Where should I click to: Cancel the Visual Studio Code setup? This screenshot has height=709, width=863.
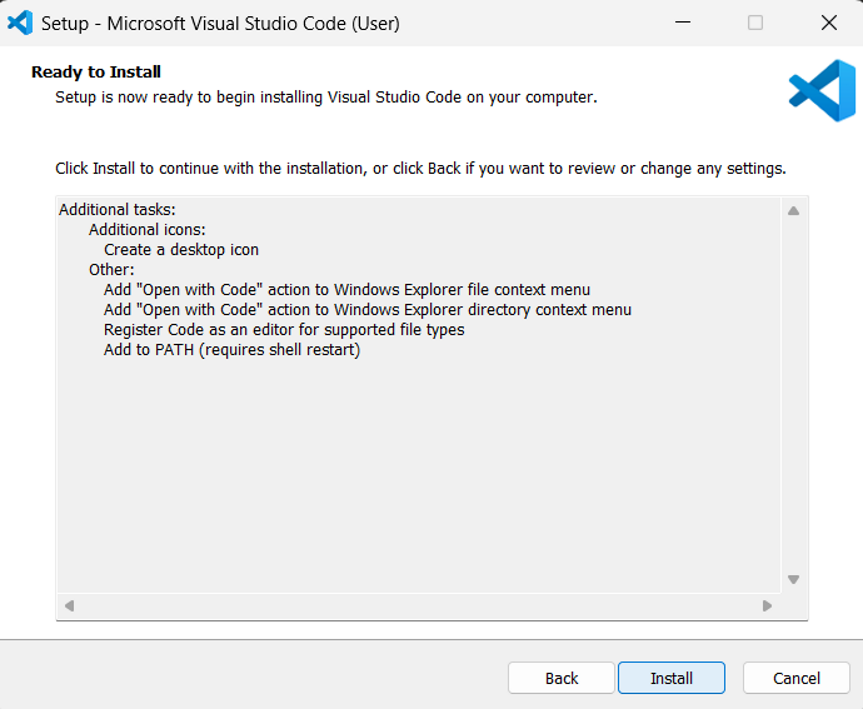(x=796, y=678)
